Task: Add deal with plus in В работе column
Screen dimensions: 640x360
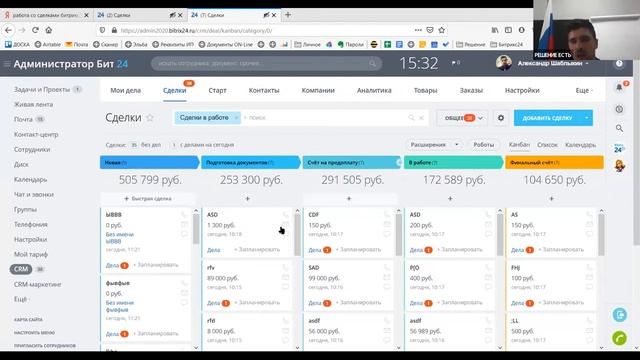Action: [450, 199]
